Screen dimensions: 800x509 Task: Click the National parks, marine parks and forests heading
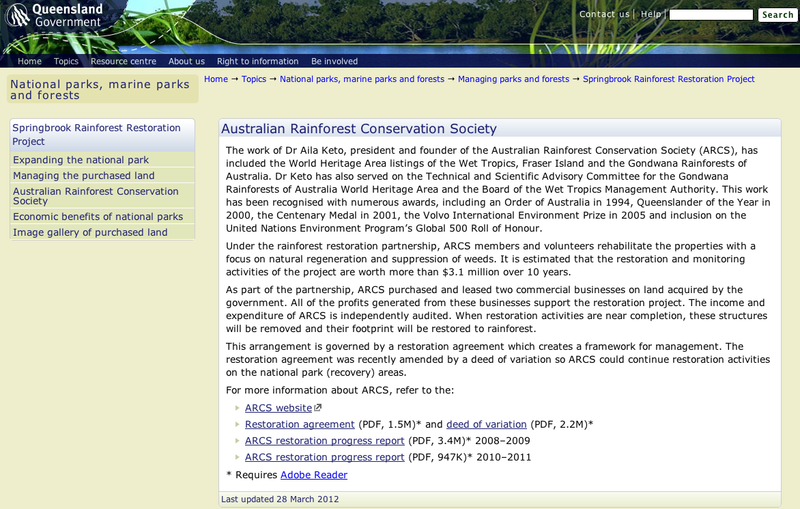pyautogui.click(x=100, y=90)
